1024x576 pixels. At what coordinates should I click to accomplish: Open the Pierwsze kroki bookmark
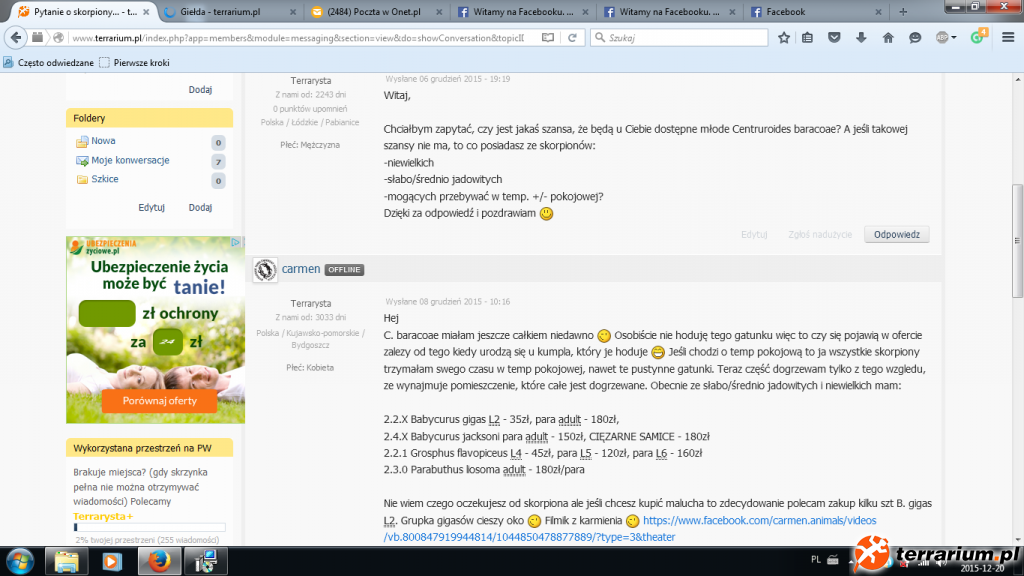tap(135, 63)
